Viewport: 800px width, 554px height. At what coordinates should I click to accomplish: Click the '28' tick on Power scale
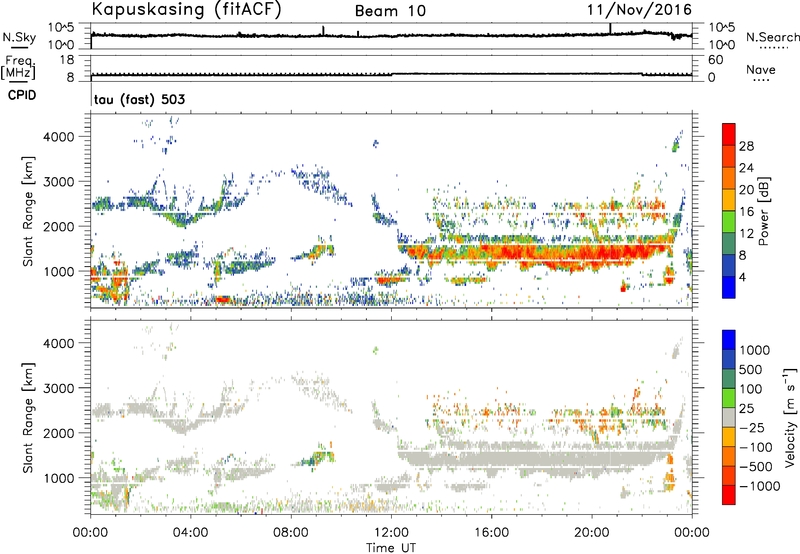[746, 146]
